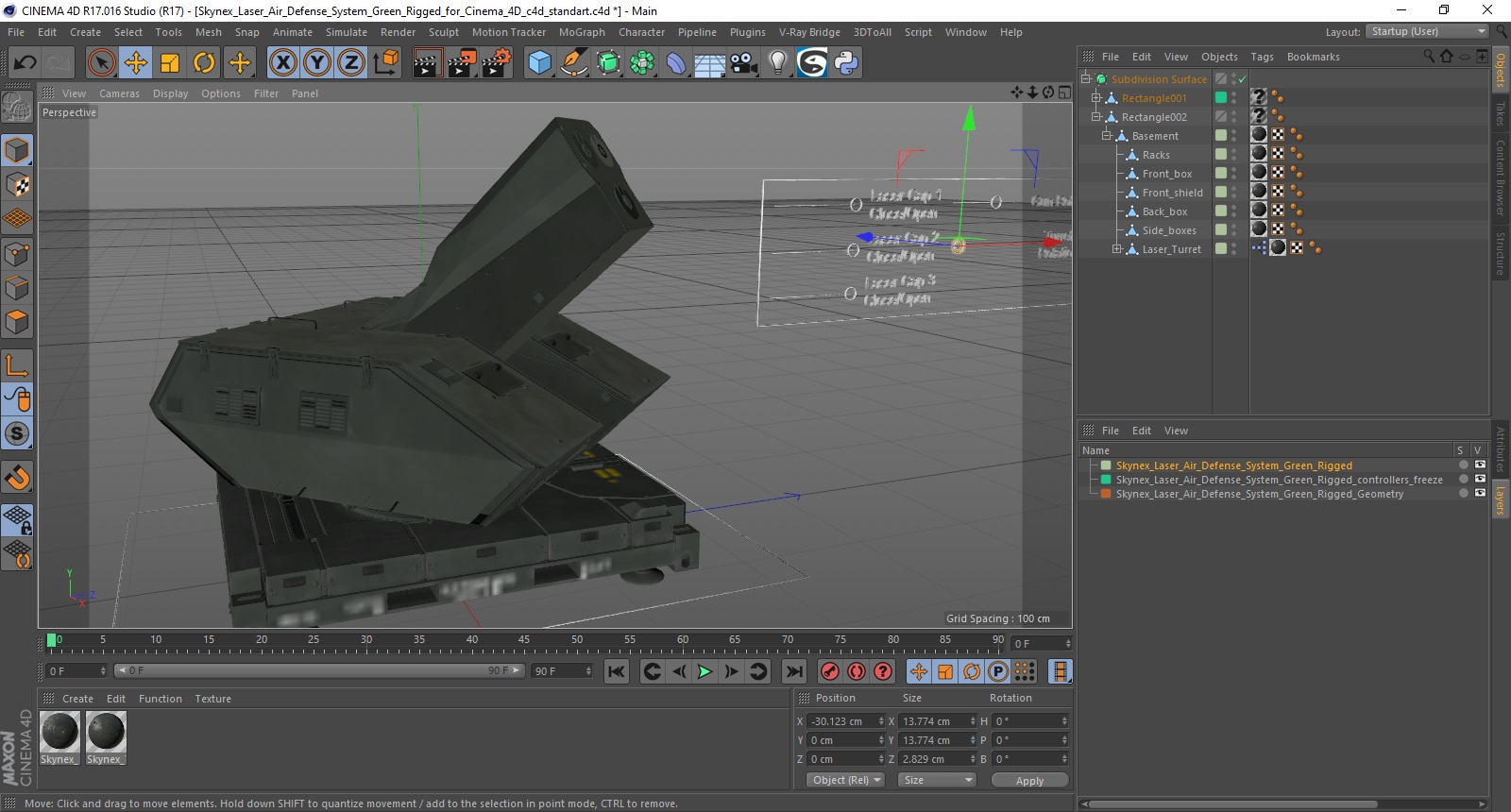
Task: Click the Record Active Objects button
Action: pyautogui.click(x=829, y=671)
